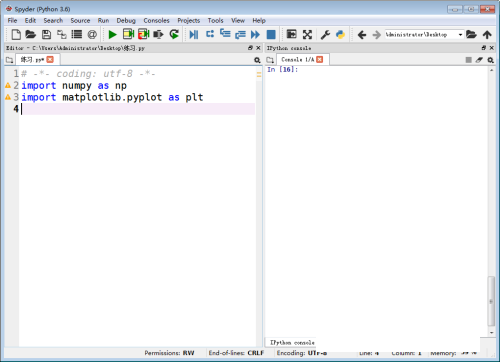
Task: Re-run last script icon
Action: point(174,34)
